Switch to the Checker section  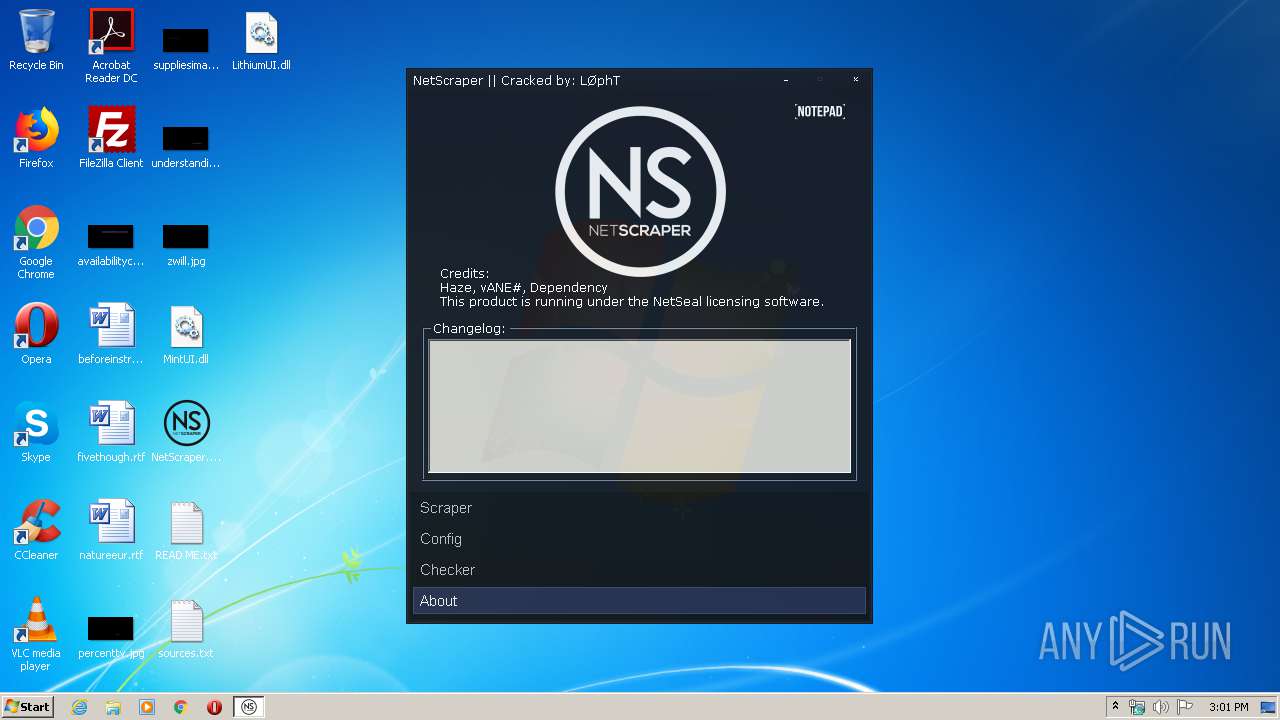pyautogui.click(x=639, y=570)
